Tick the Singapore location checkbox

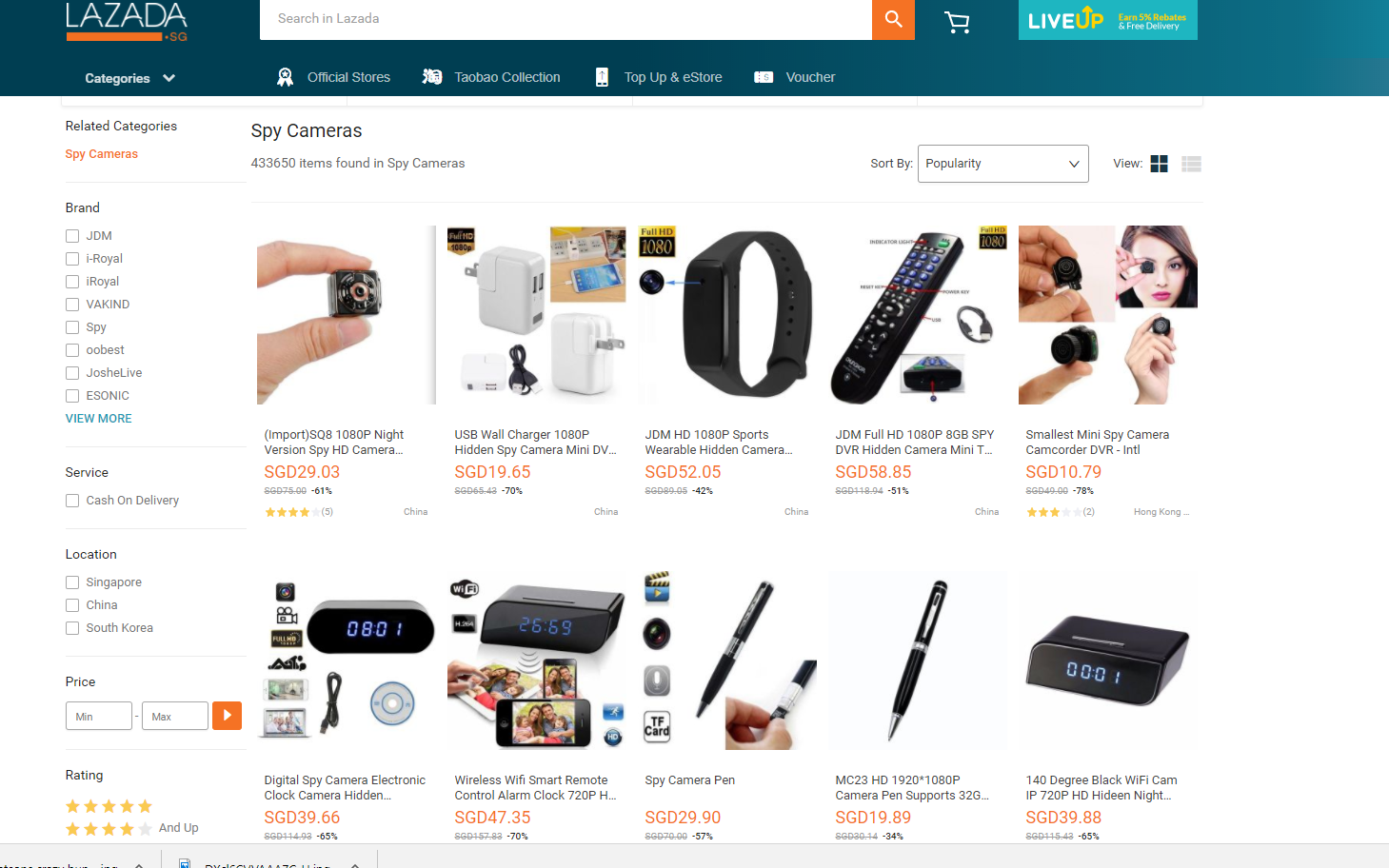[x=72, y=582]
